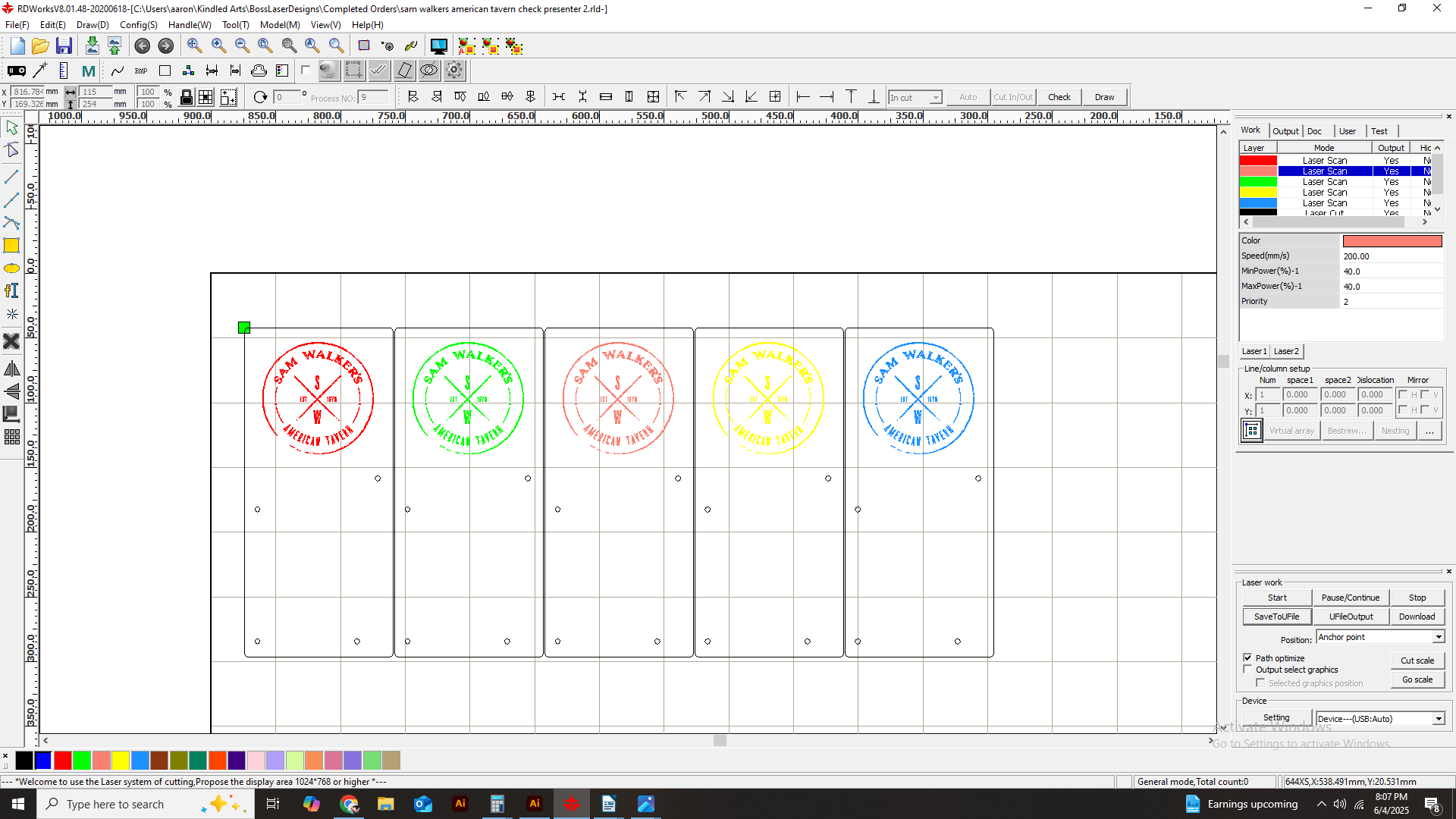Open the Edit menu
Viewport: 1456px width, 819px height.
(52, 25)
